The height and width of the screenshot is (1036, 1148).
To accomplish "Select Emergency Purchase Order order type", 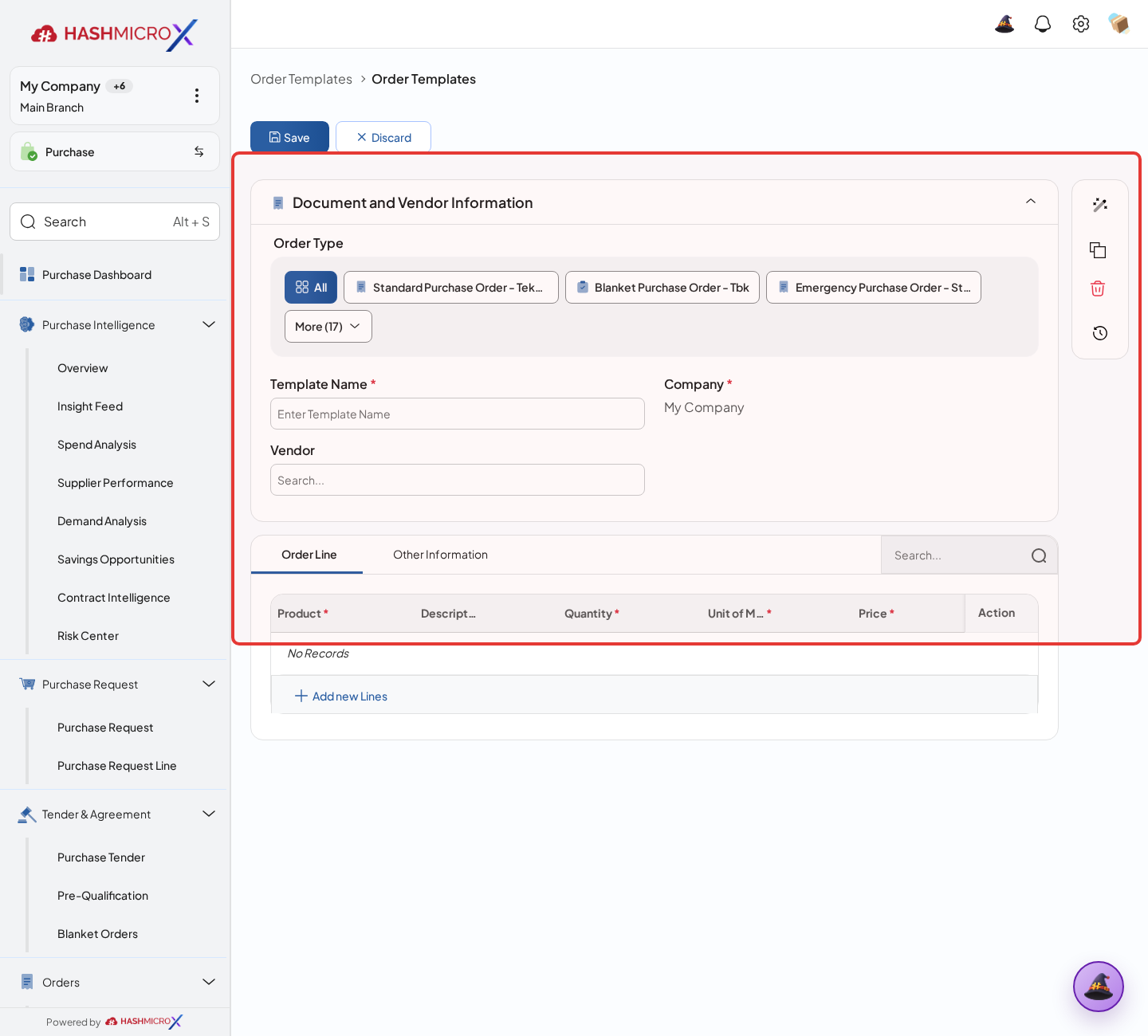I will pyautogui.click(x=874, y=288).
